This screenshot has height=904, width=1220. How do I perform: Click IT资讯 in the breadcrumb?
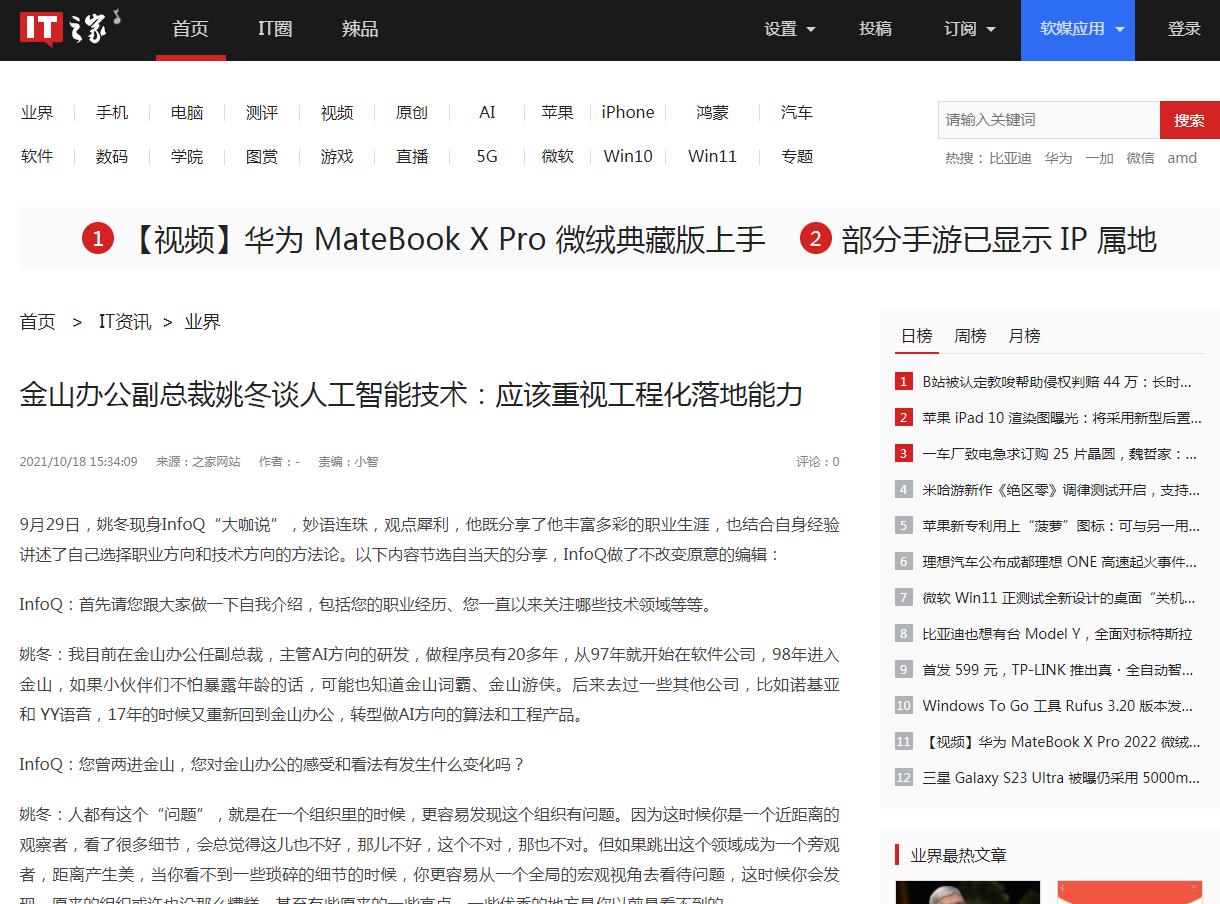(x=125, y=322)
